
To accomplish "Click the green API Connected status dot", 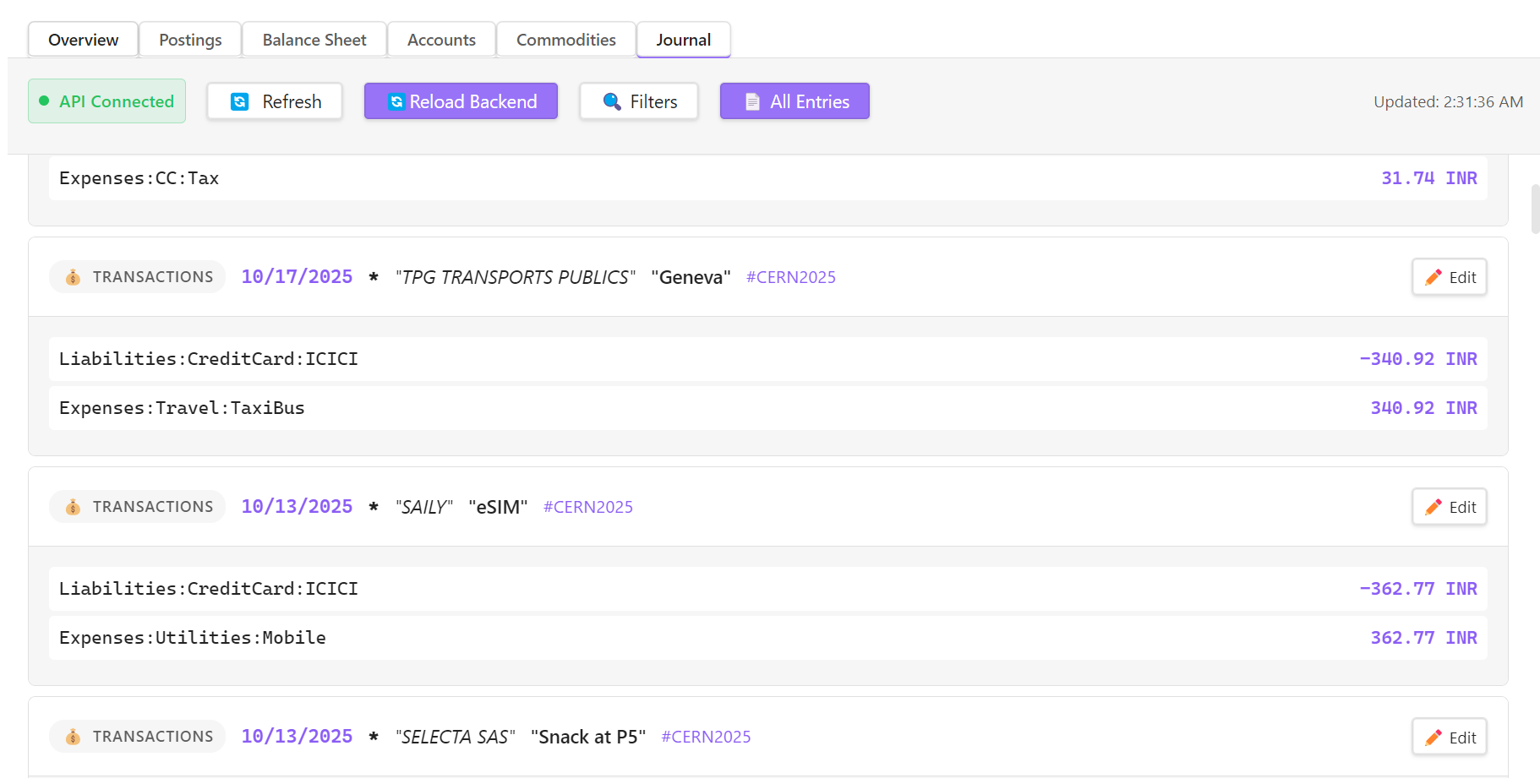I will (x=44, y=101).
